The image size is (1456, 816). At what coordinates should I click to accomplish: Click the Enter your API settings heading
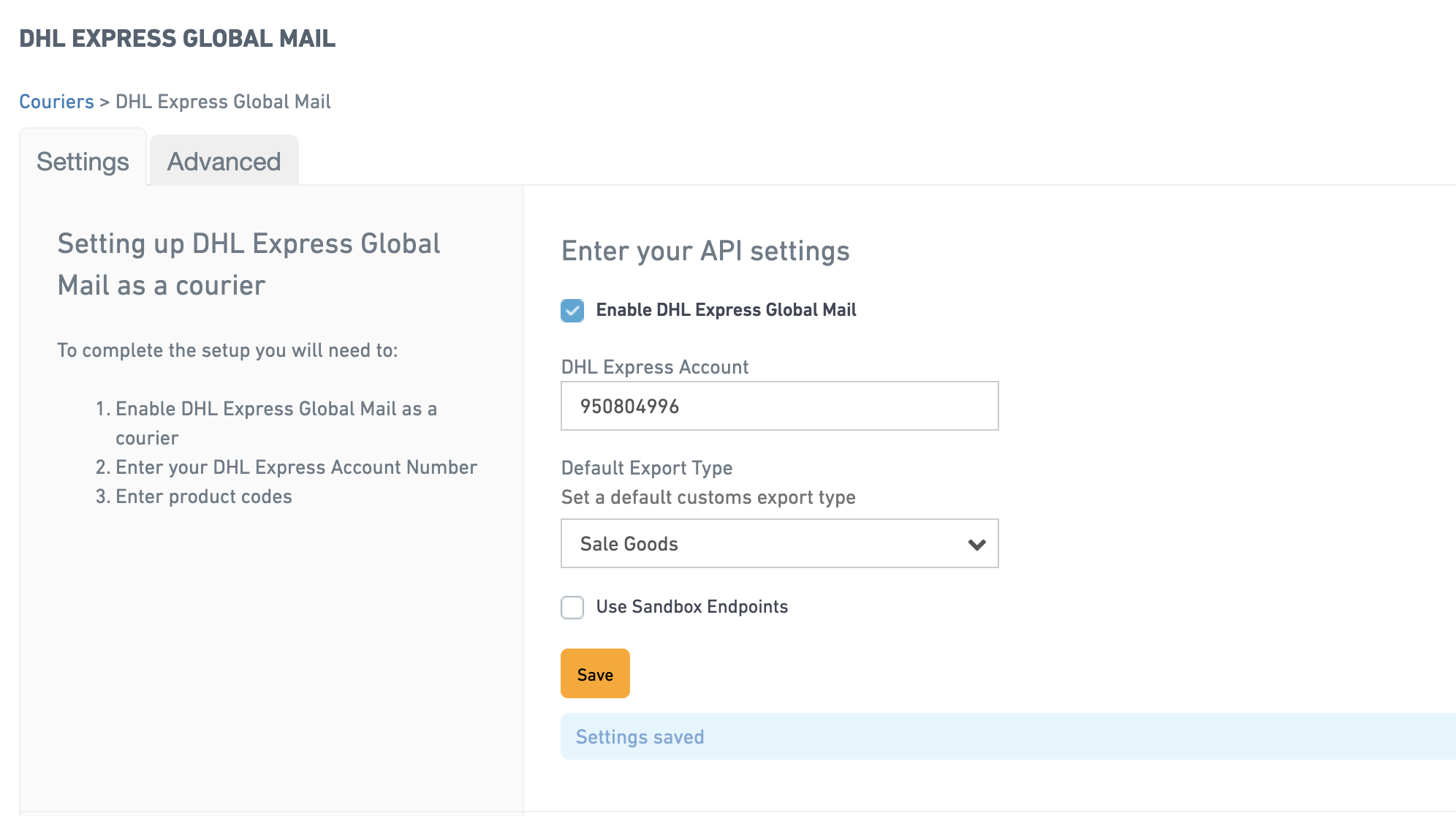[x=705, y=251]
